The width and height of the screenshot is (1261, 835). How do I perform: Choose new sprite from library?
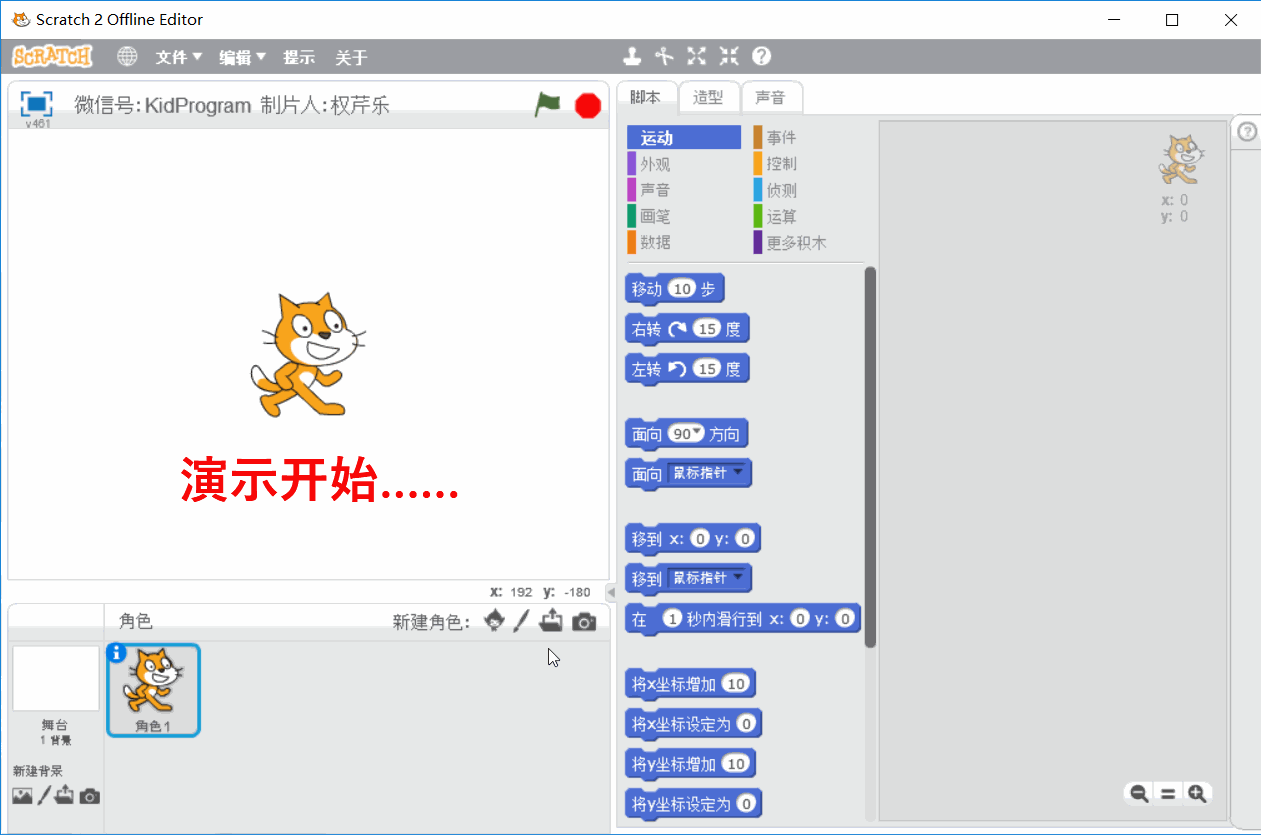[x=494, y=621]
